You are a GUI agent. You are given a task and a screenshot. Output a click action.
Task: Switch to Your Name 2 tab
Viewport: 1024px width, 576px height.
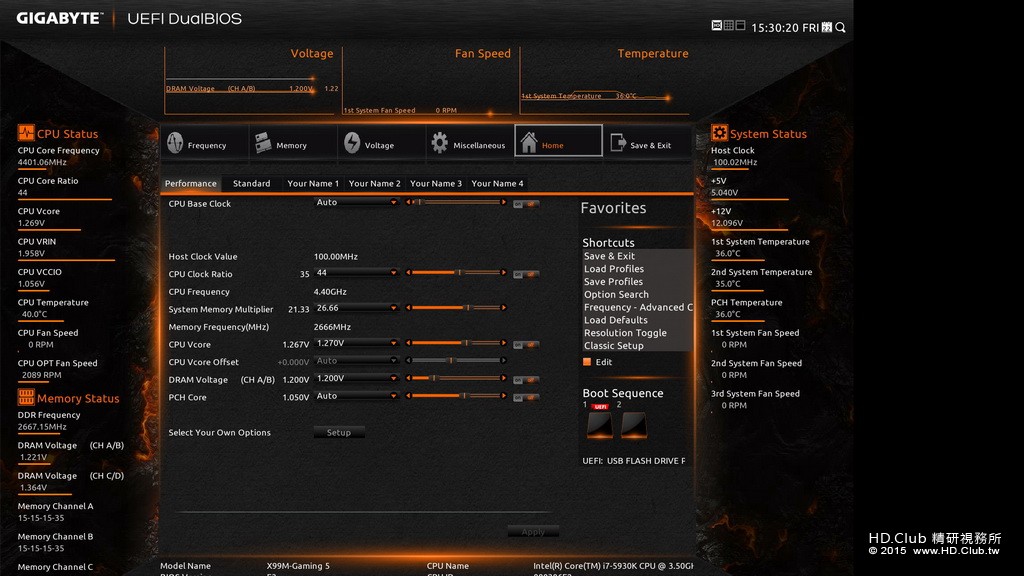point(374,184)
